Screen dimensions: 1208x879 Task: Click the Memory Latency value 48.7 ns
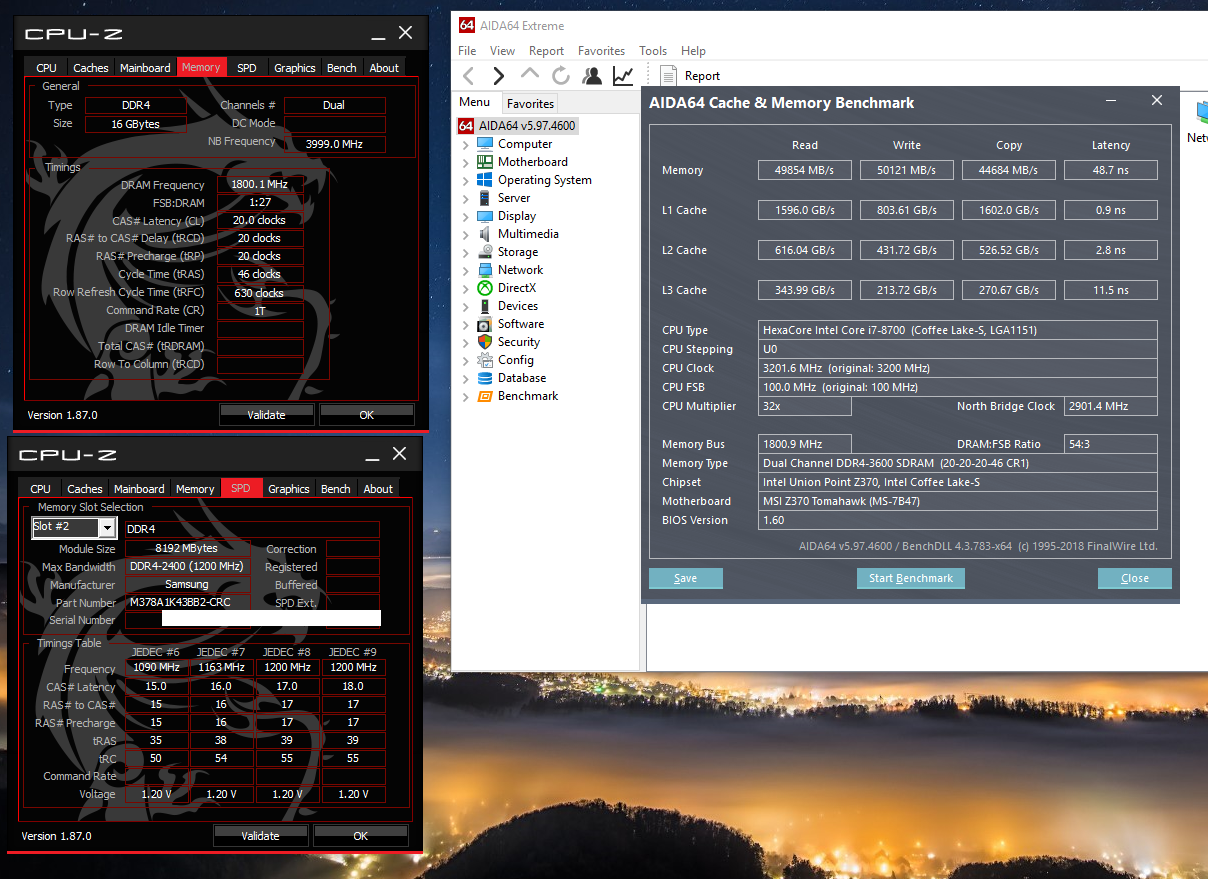coord(1111,170)
